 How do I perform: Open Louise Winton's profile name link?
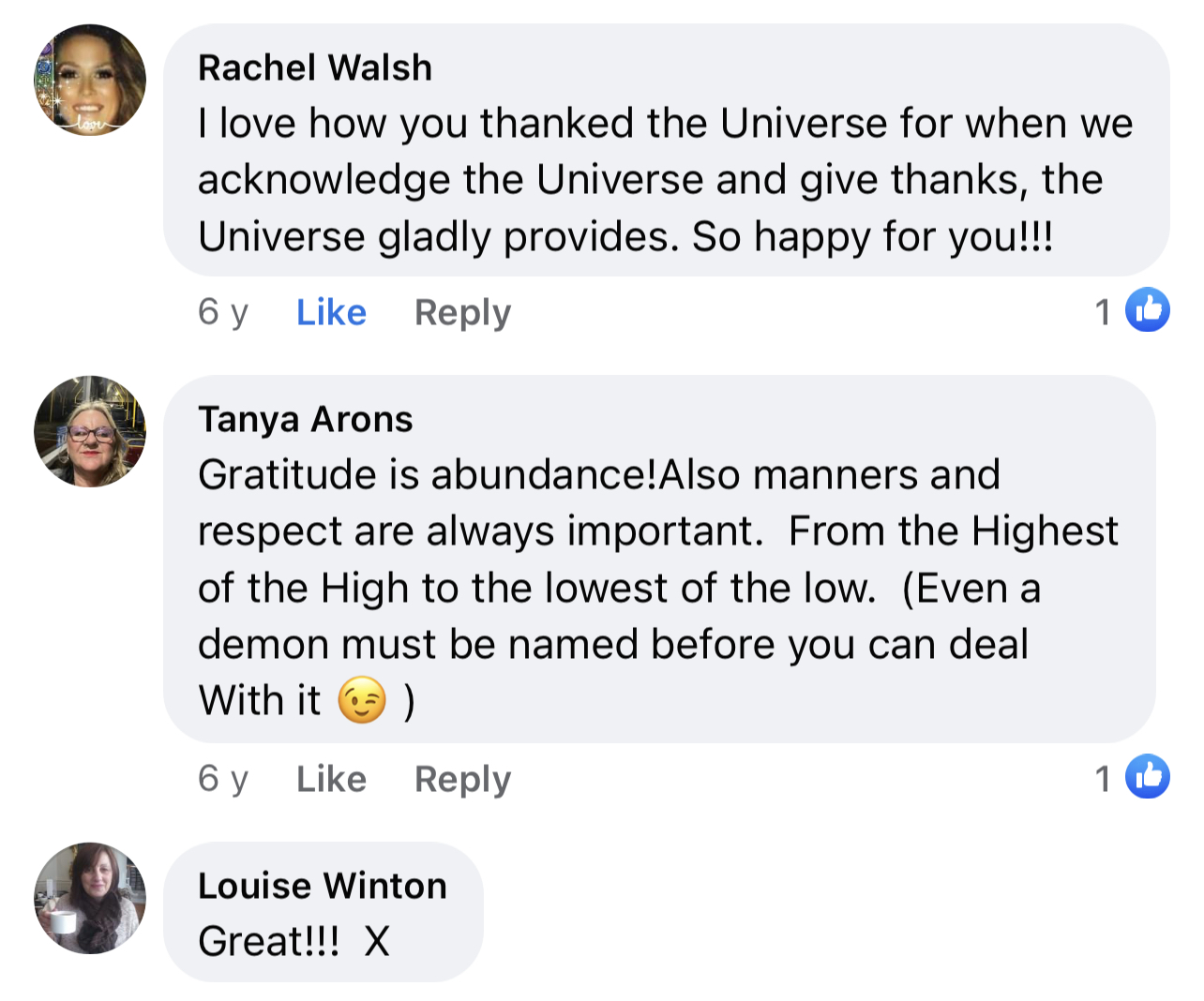(323, 886)
